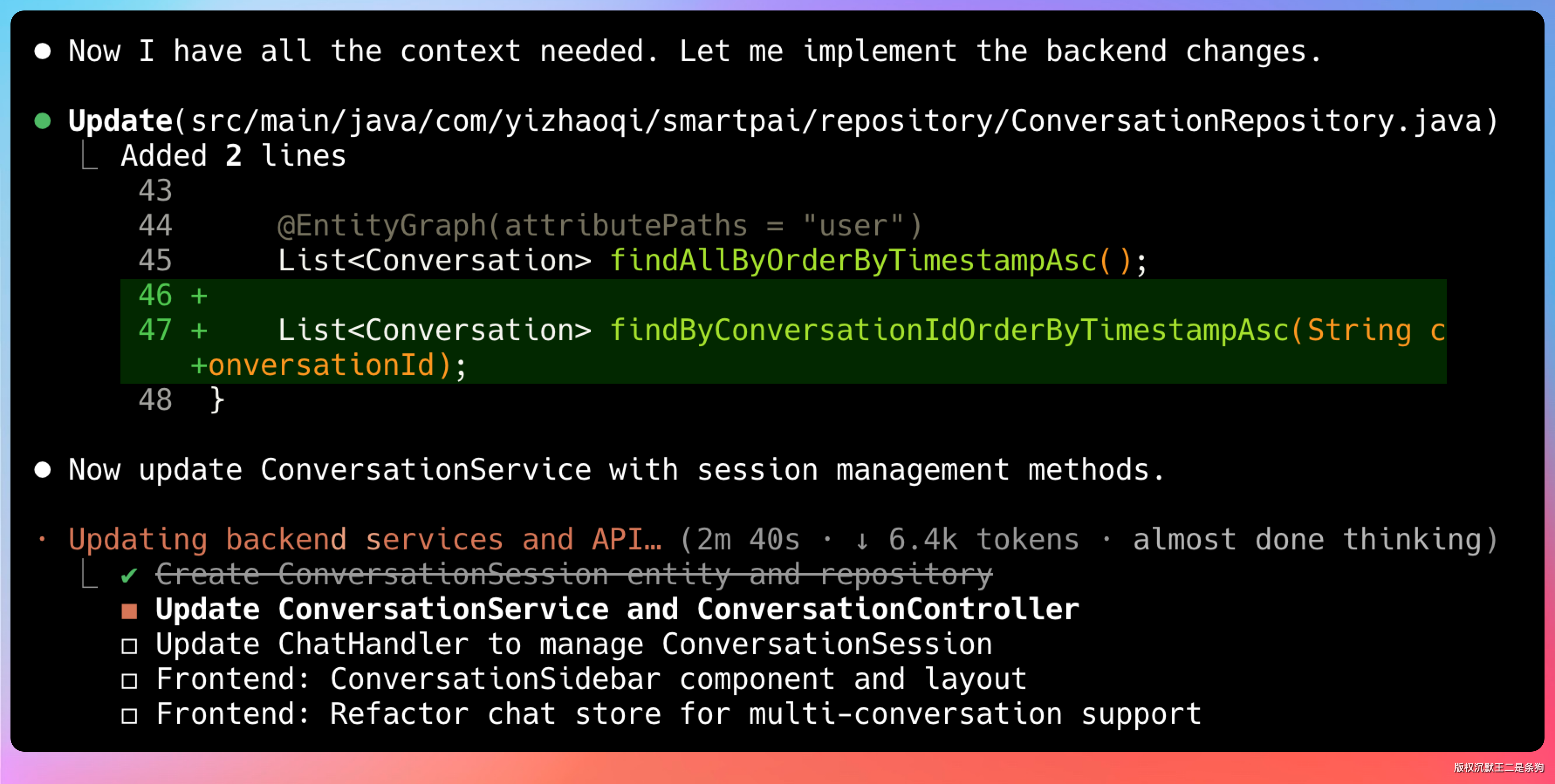Click the white bullet before "Now I have"
Viewport: 1555px width, 784px height.
point(42,51)
